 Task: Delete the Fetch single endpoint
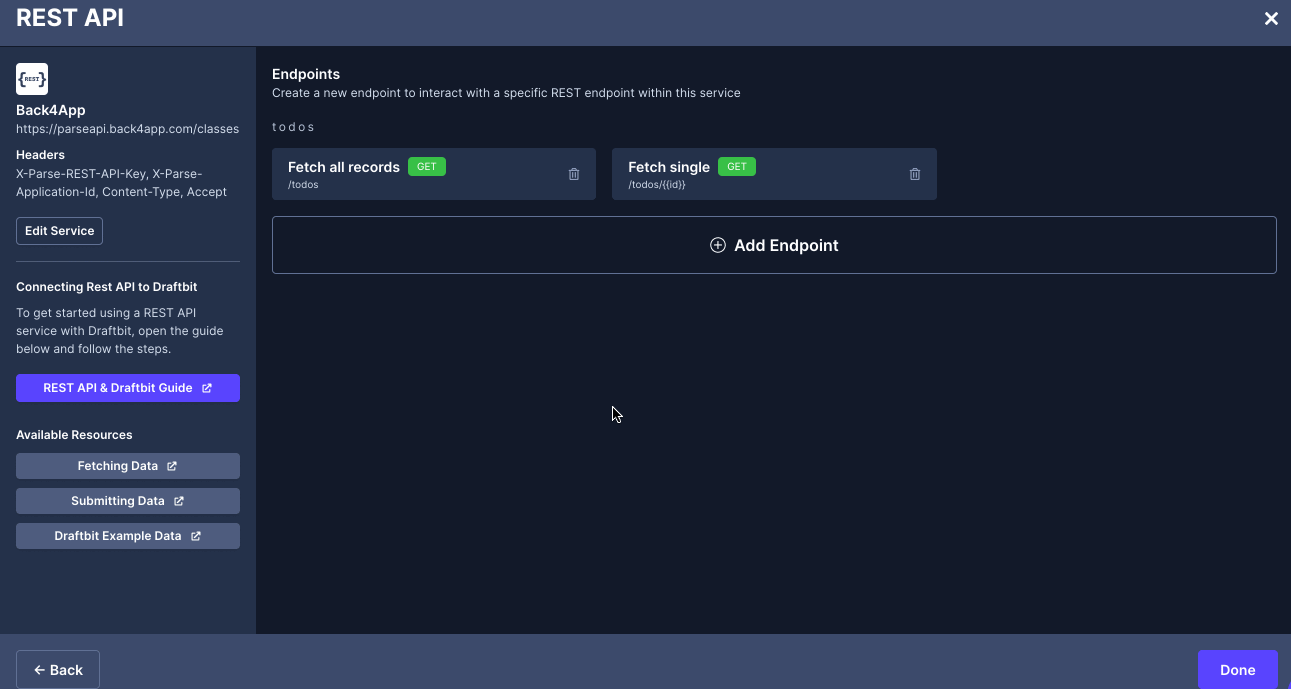click(914, 174)
